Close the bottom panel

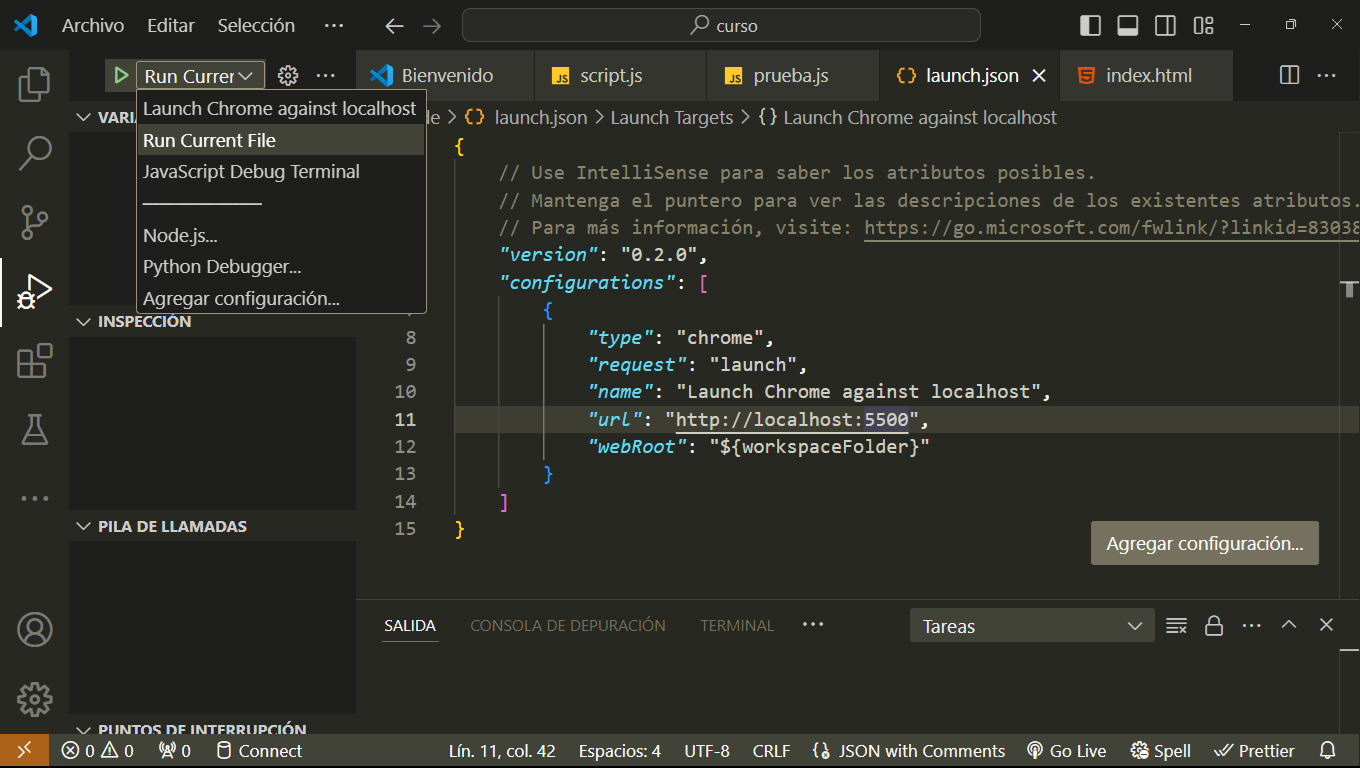pos(1326,625)
